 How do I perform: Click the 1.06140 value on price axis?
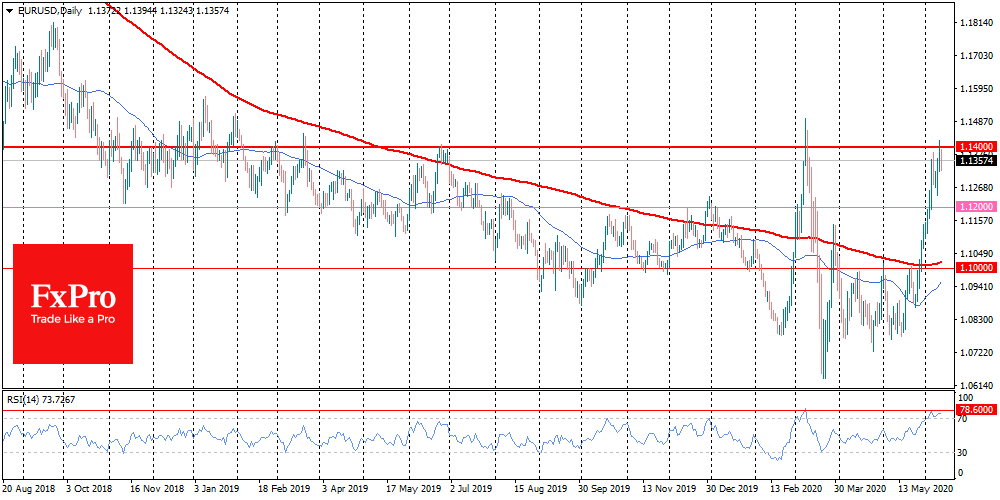coord(975,385)
